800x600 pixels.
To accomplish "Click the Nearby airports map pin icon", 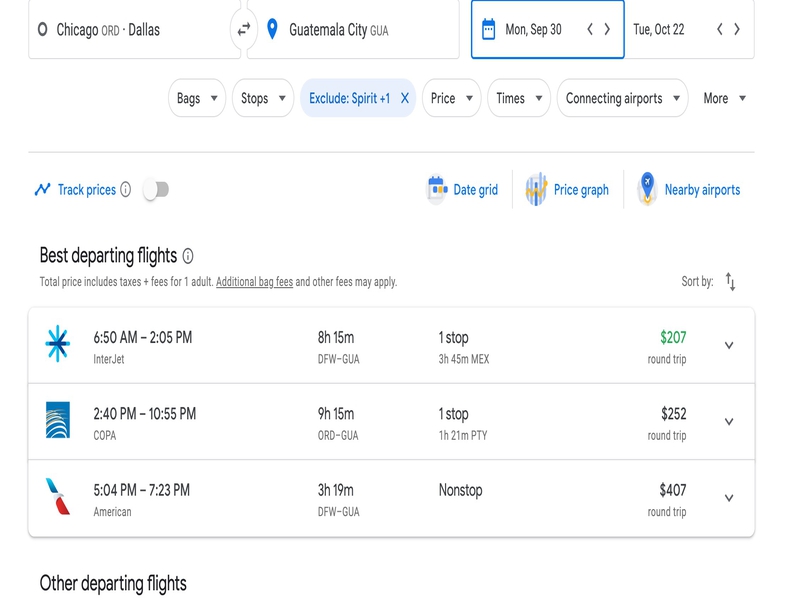I will pos(647,189).
